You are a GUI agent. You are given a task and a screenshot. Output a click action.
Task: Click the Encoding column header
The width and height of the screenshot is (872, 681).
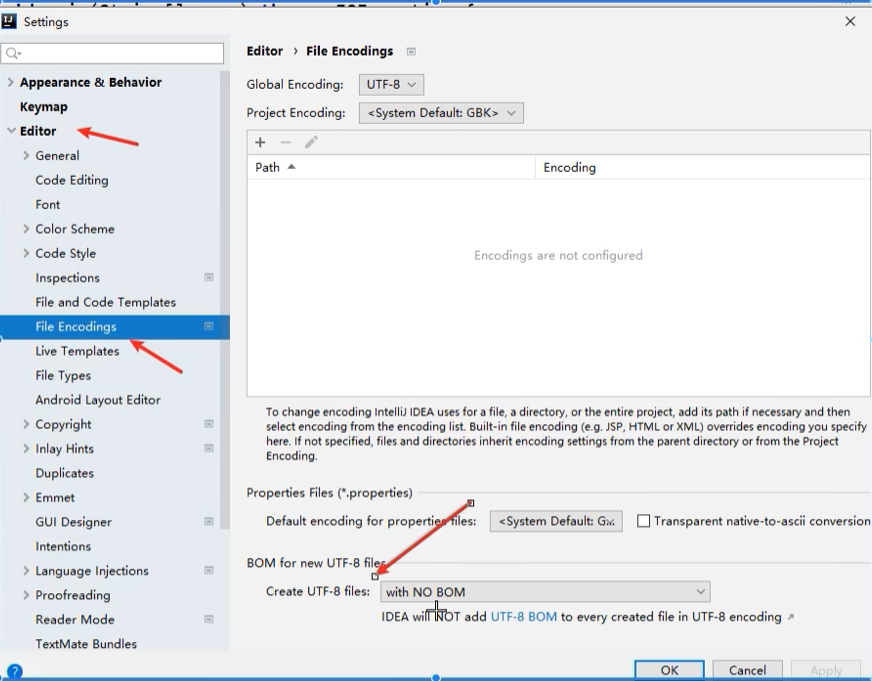coord(702,167)
